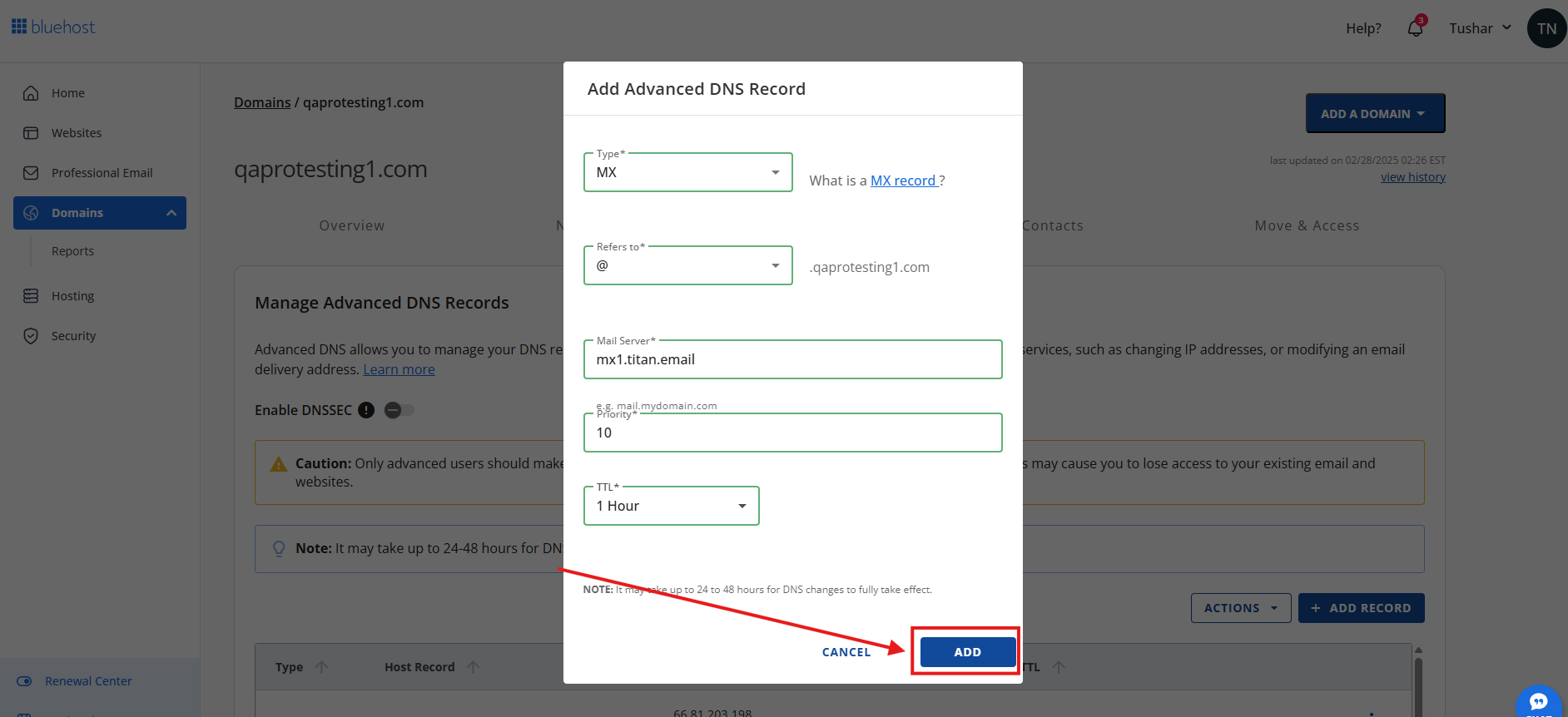Enable the DNSSEC toggle switch
Screen dimensions: 1568x717
[399, 410]
